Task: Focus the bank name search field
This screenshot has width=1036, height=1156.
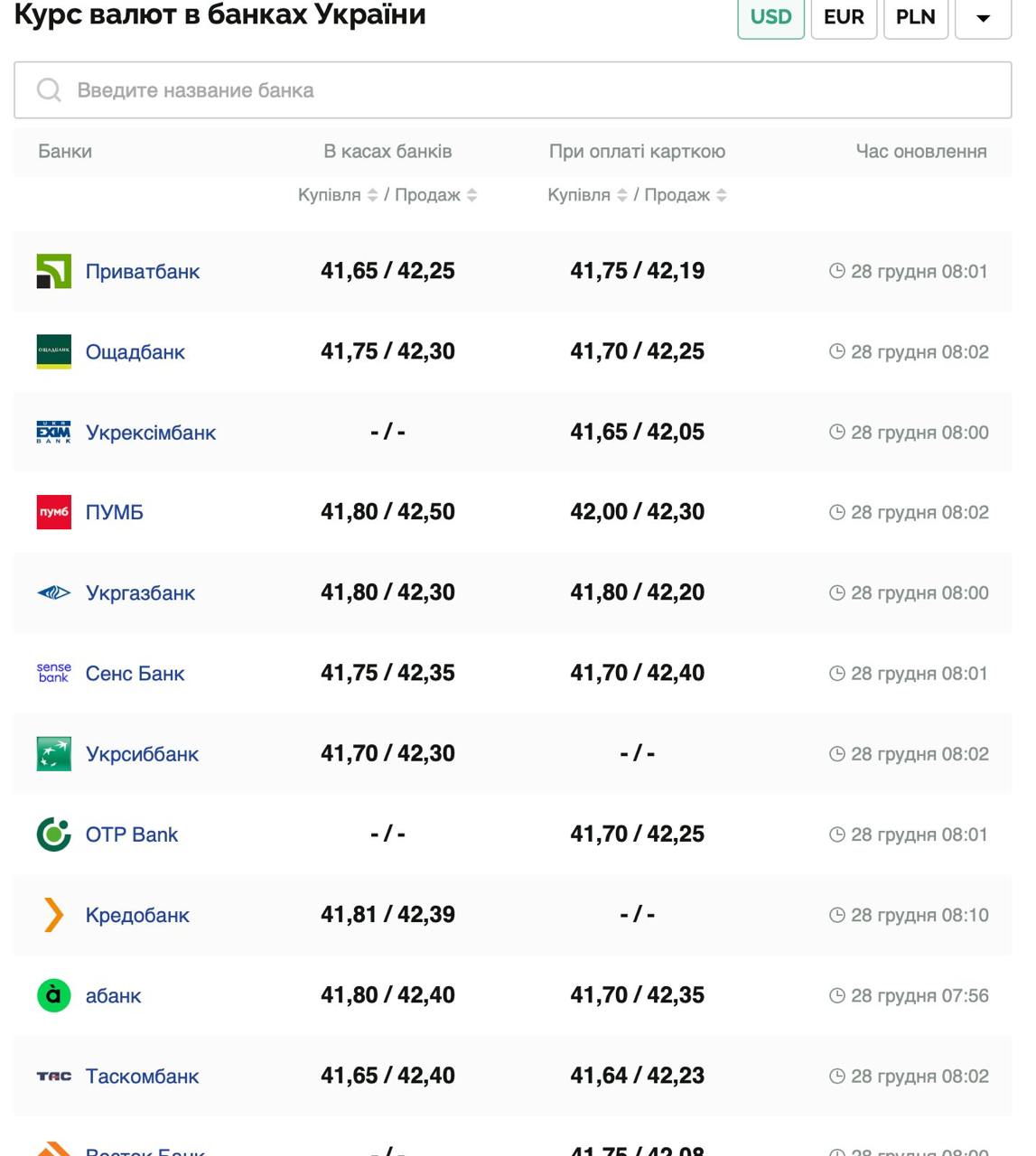Action: tap(512, 90)
